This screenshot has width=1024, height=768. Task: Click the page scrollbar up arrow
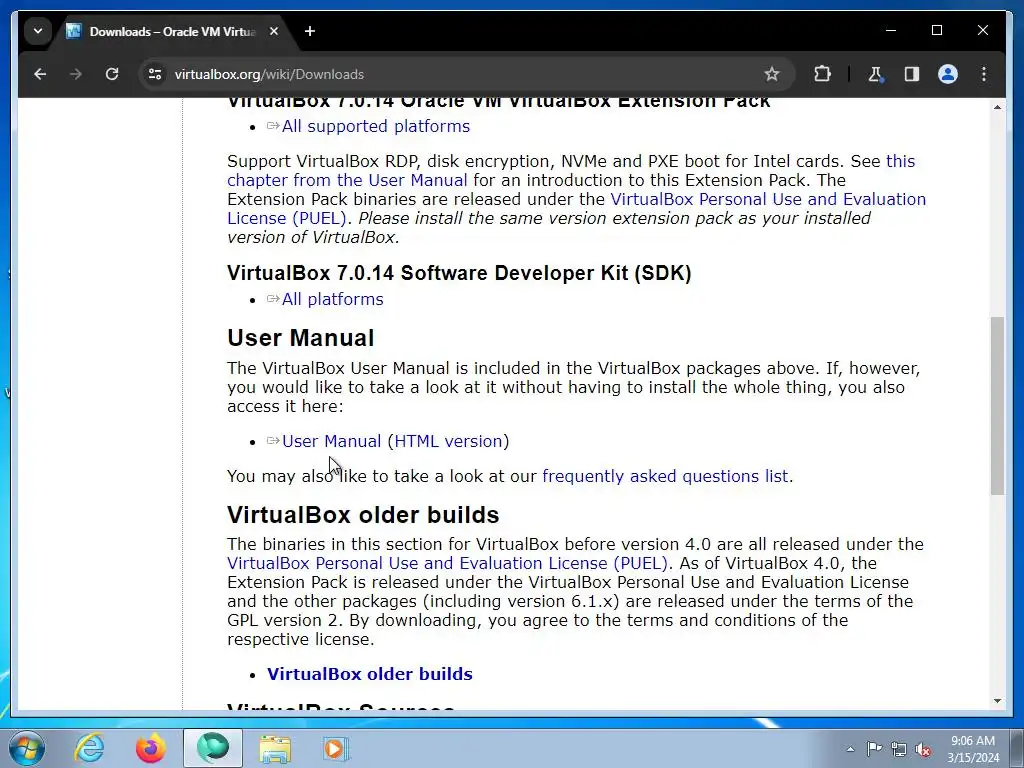(997, 106)
